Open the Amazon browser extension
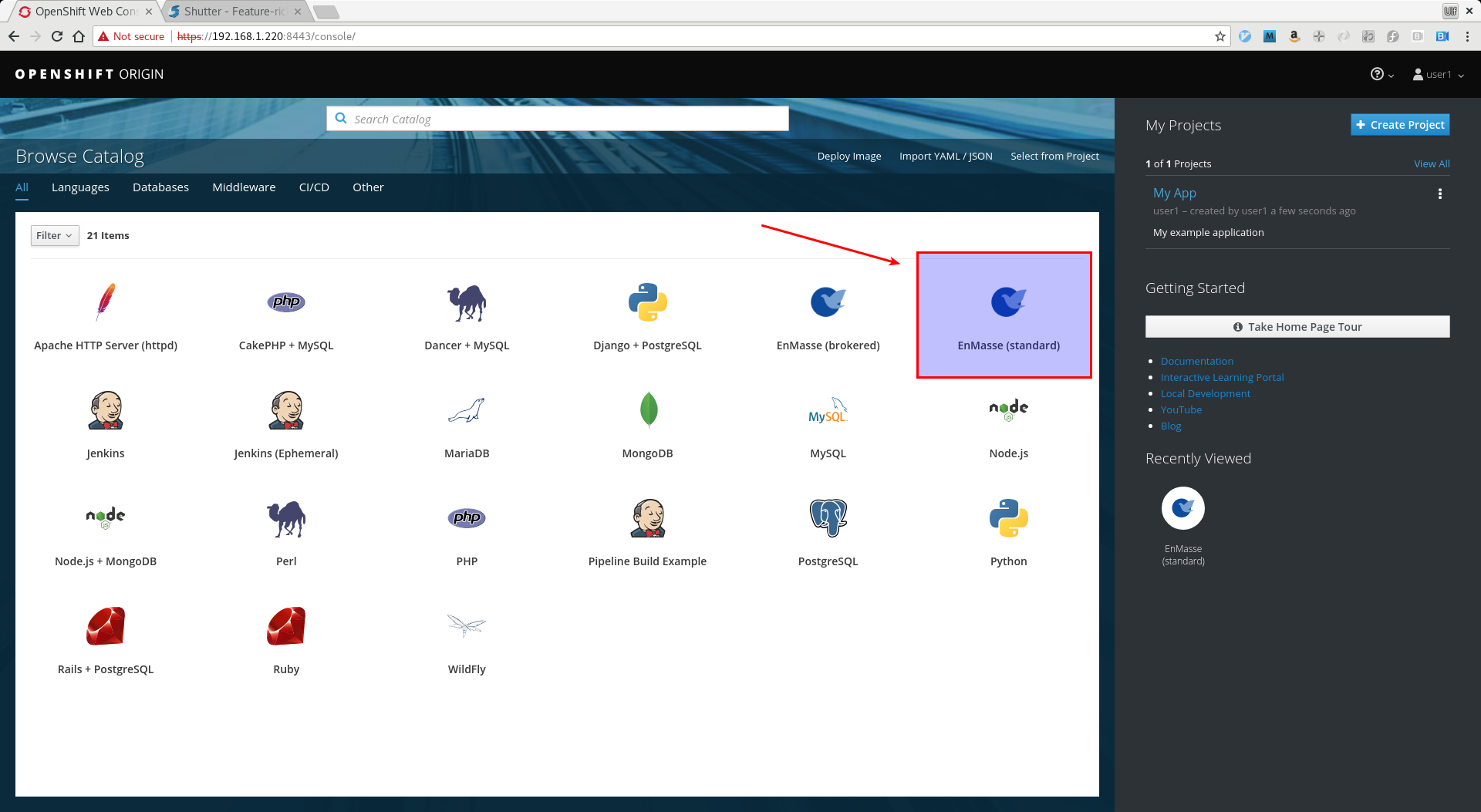 point(1294,36)
